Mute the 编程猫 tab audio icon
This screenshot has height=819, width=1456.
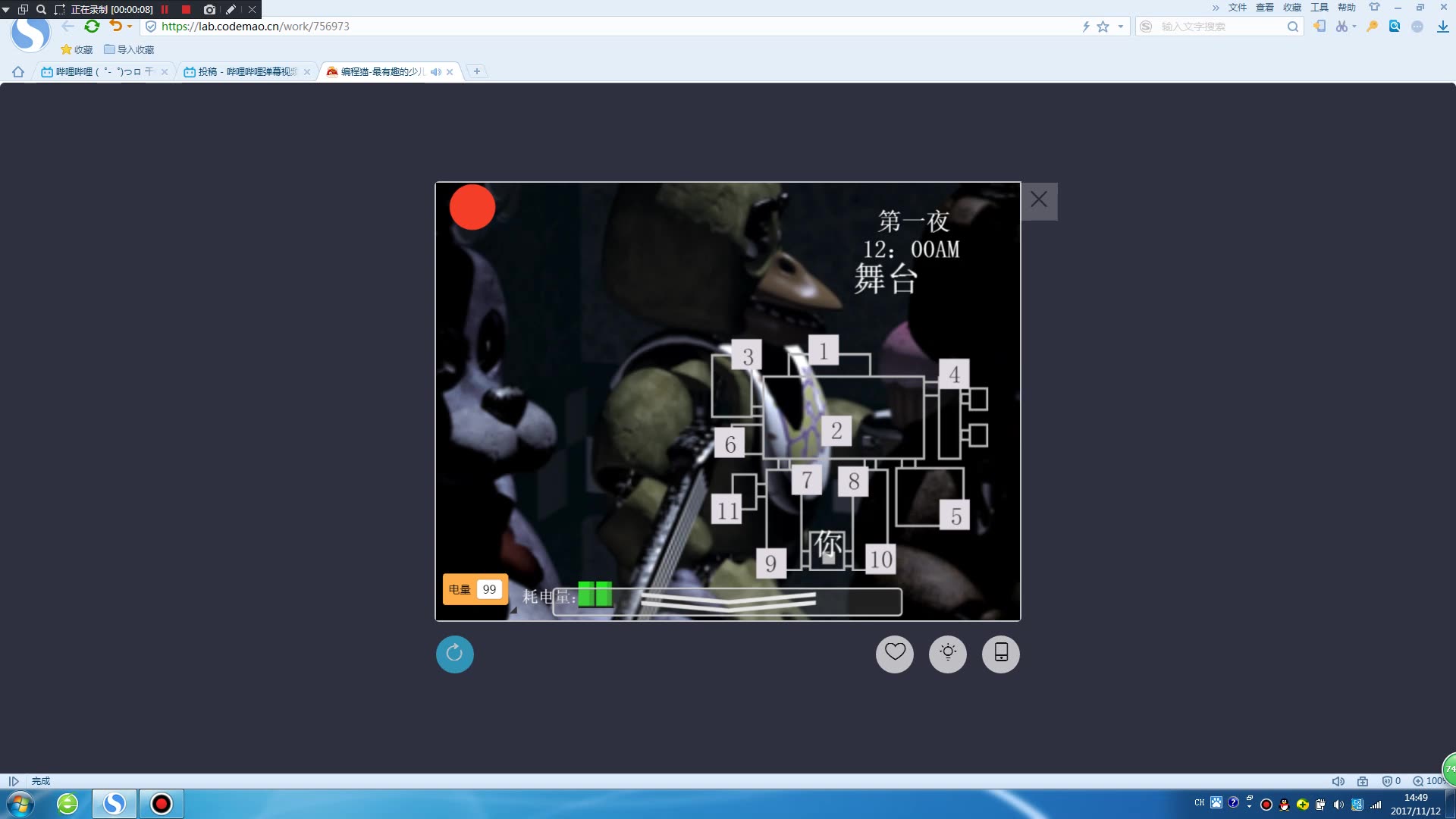pyautogui.click(x=435, y=72)
